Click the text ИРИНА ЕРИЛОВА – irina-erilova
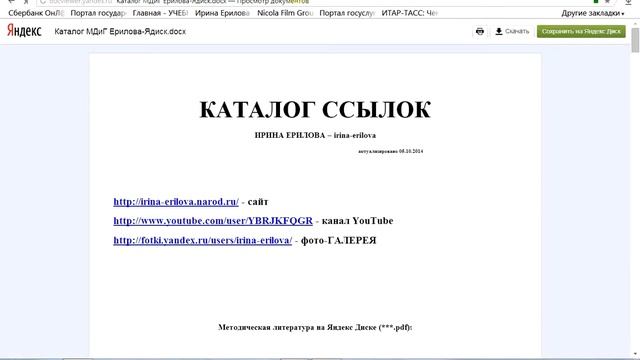The image size is (640, 360). tap(315, 136)
